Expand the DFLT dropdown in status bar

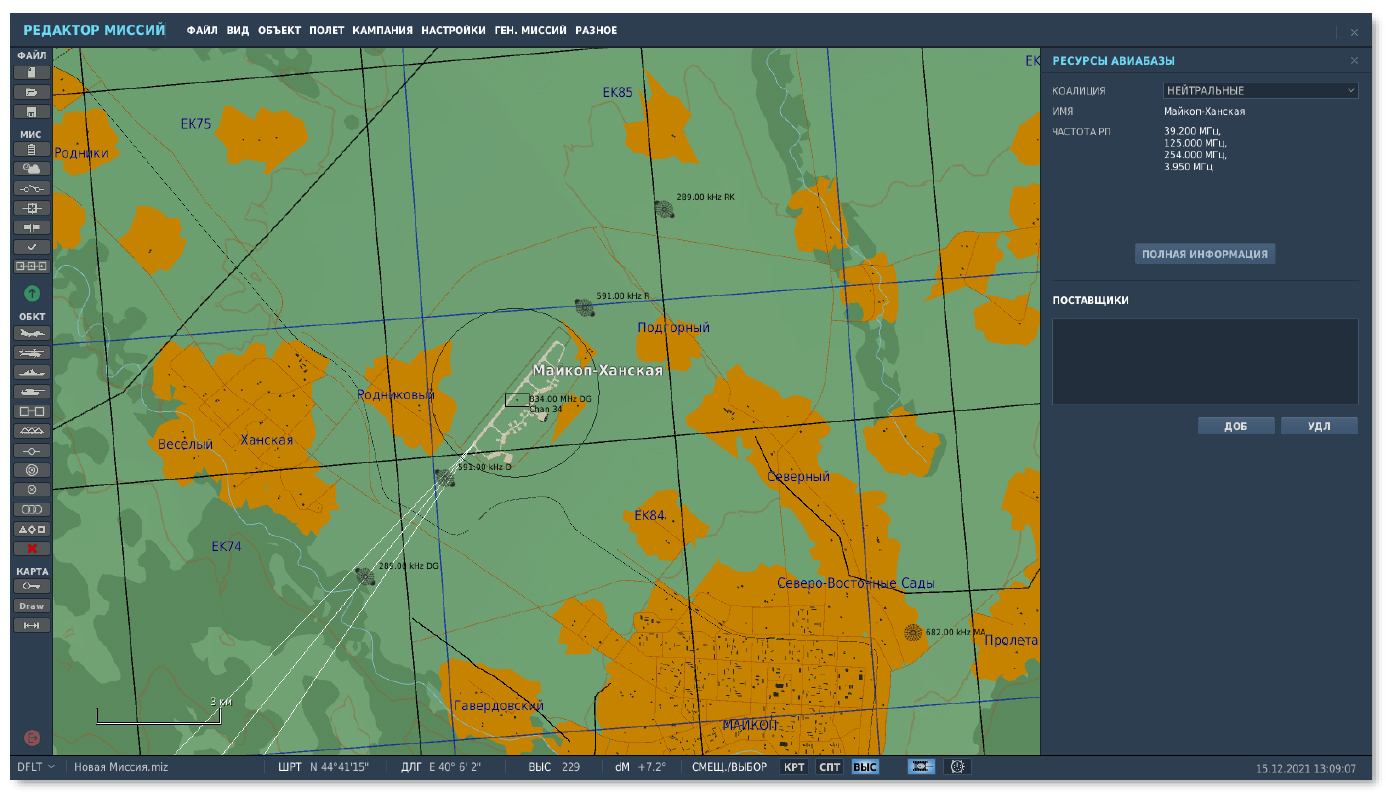click(36, 767)
